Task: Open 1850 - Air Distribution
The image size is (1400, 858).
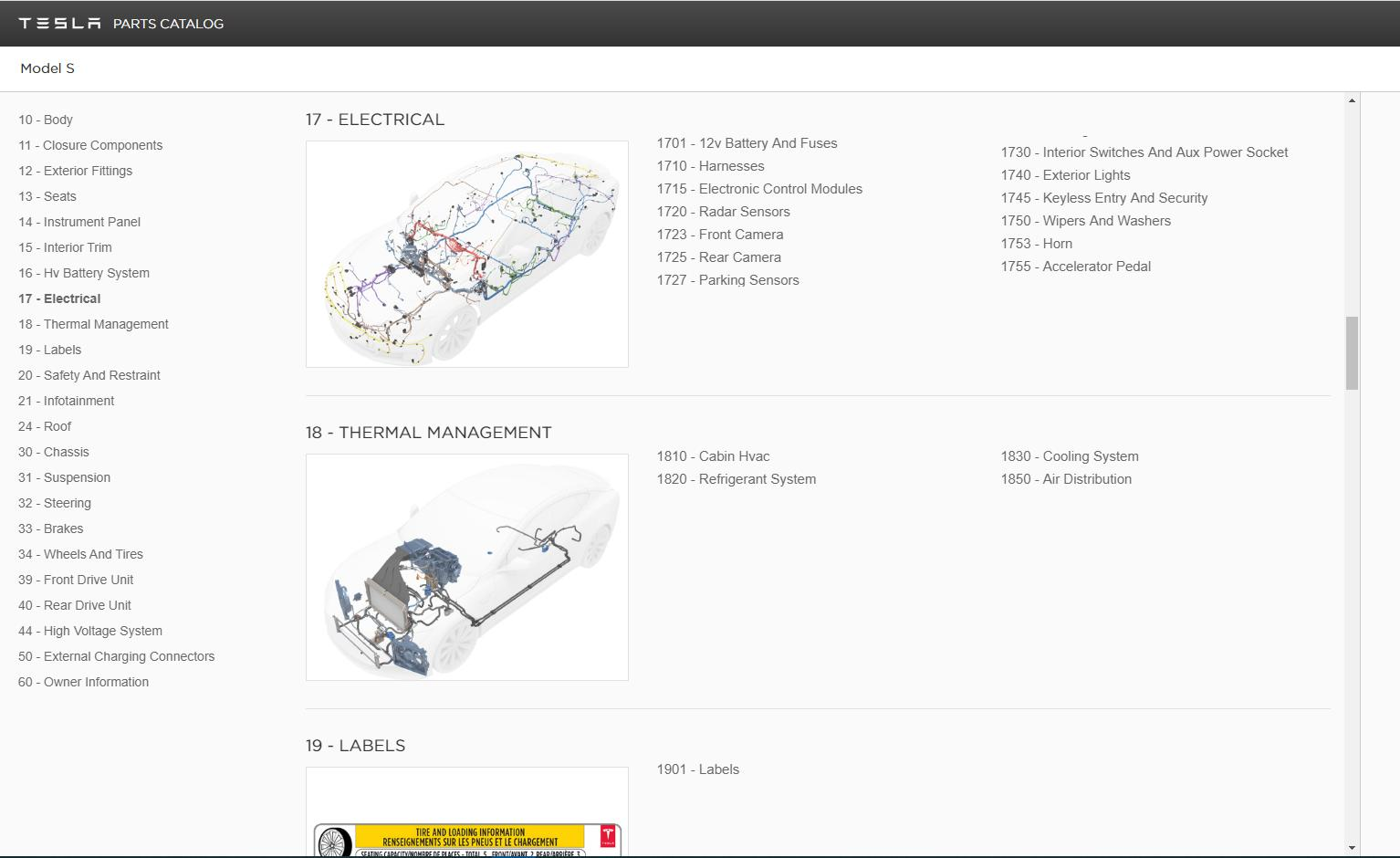Action: point(1066,479)
